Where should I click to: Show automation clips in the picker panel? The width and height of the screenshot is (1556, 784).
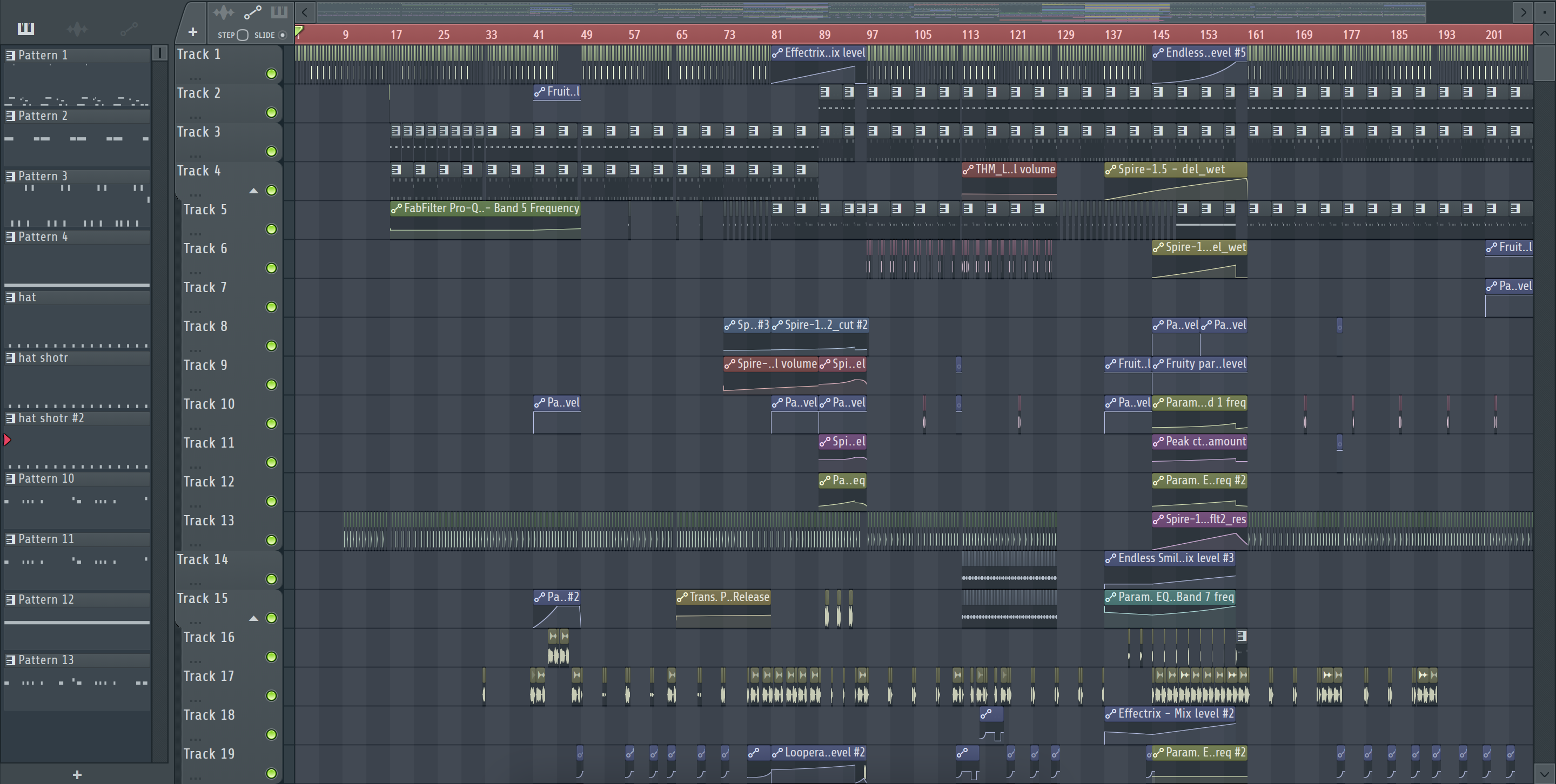coord(129,29)
